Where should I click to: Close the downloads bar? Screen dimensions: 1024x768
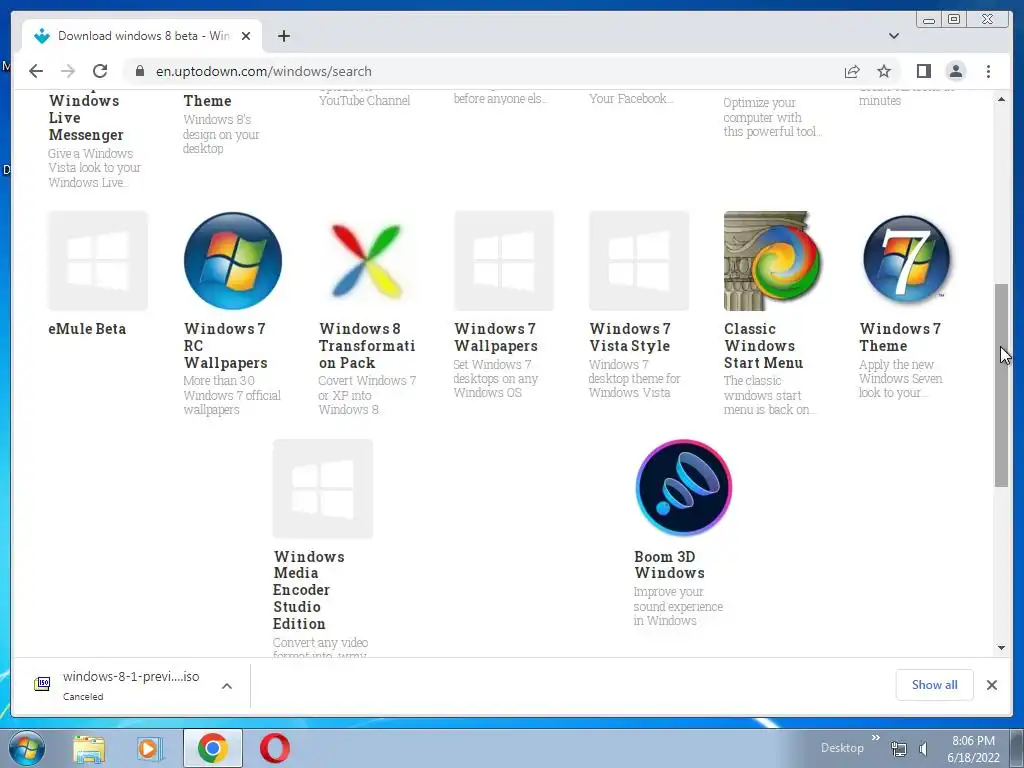pos(991,684)
